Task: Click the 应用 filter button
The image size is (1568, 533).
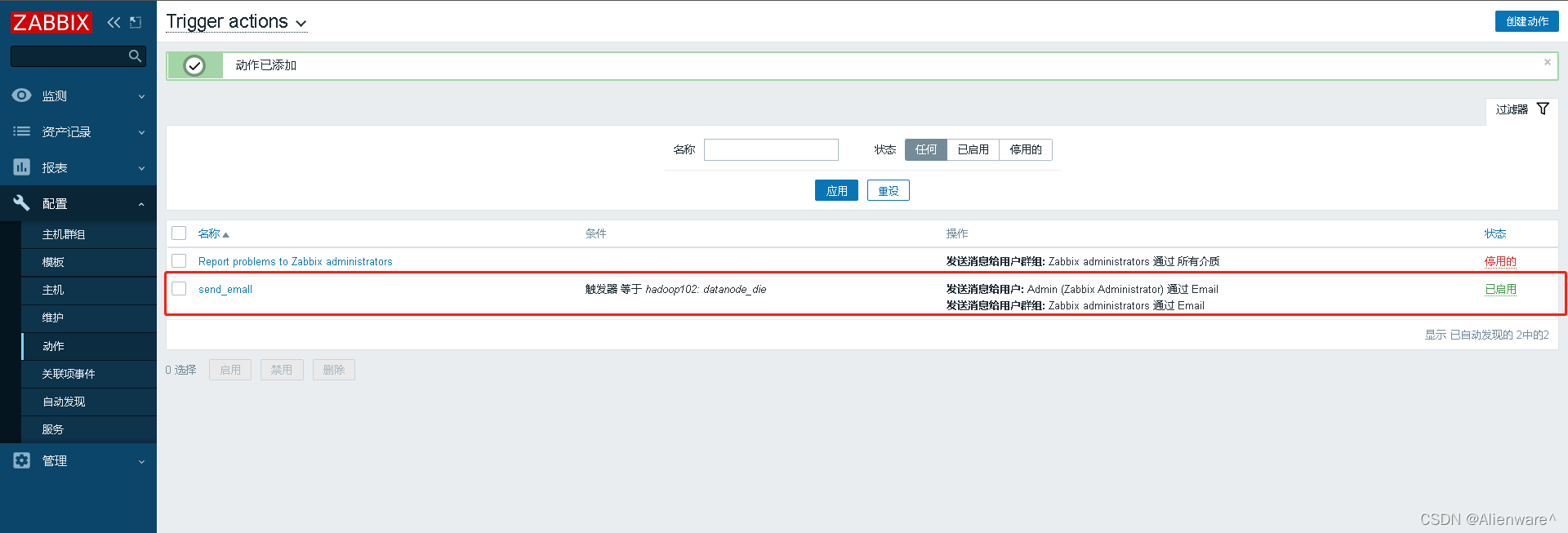Action: pos(836,190)
